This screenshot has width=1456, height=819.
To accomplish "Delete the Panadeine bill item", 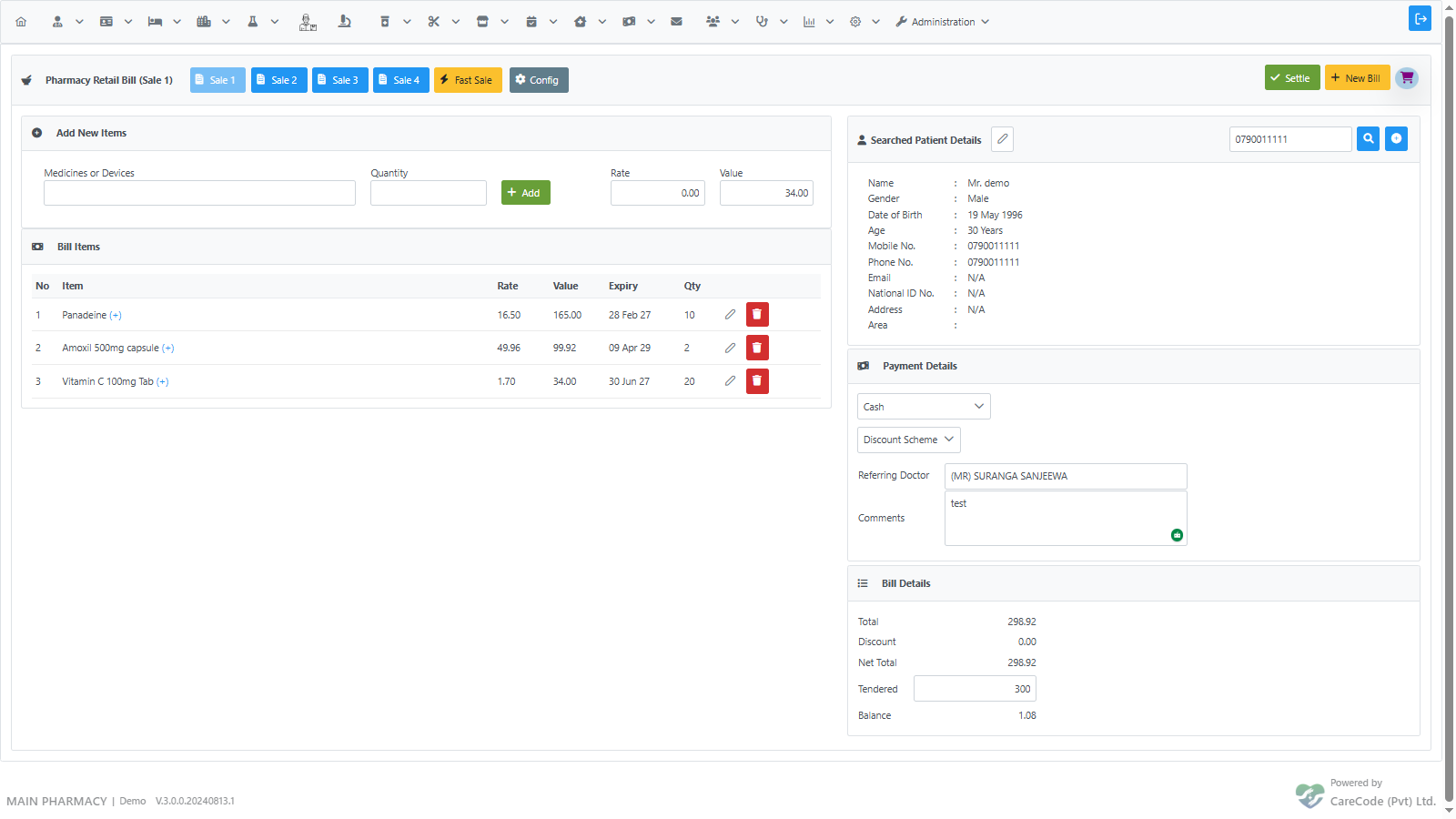I will point(757,315).
